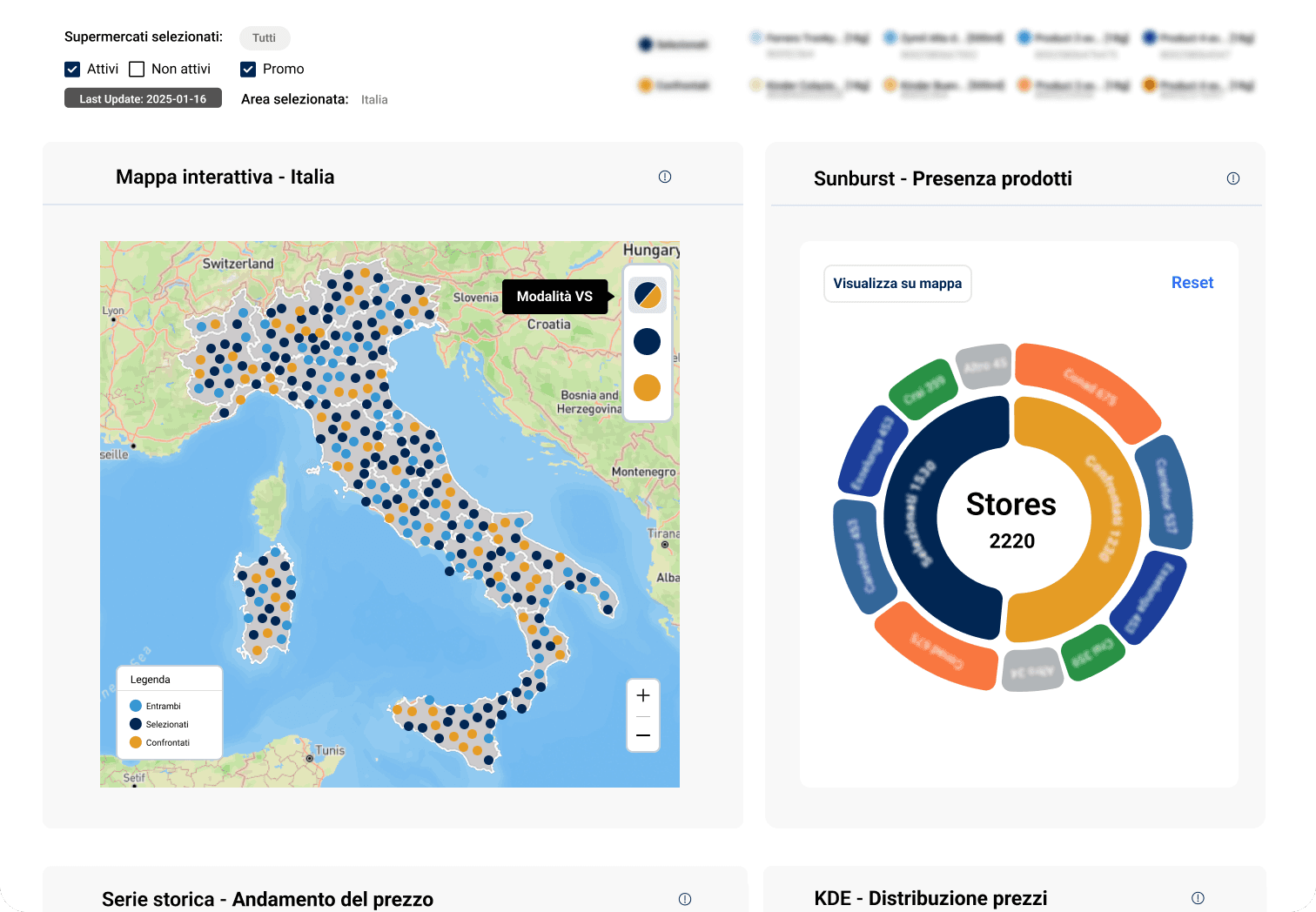This screenshot has height=912, width=1316.
Task: Toggle the Promo checkbox
Action: (x=248, y=69)
